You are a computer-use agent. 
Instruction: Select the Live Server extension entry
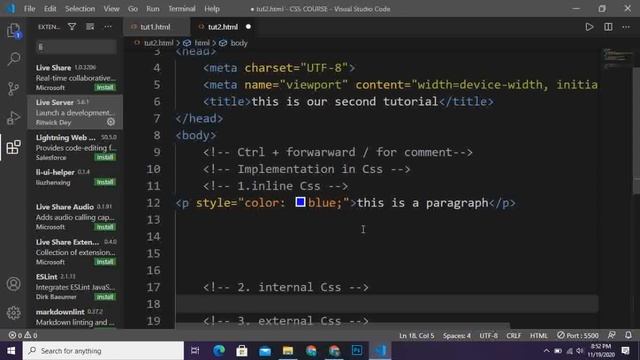(x=75, y=112)
